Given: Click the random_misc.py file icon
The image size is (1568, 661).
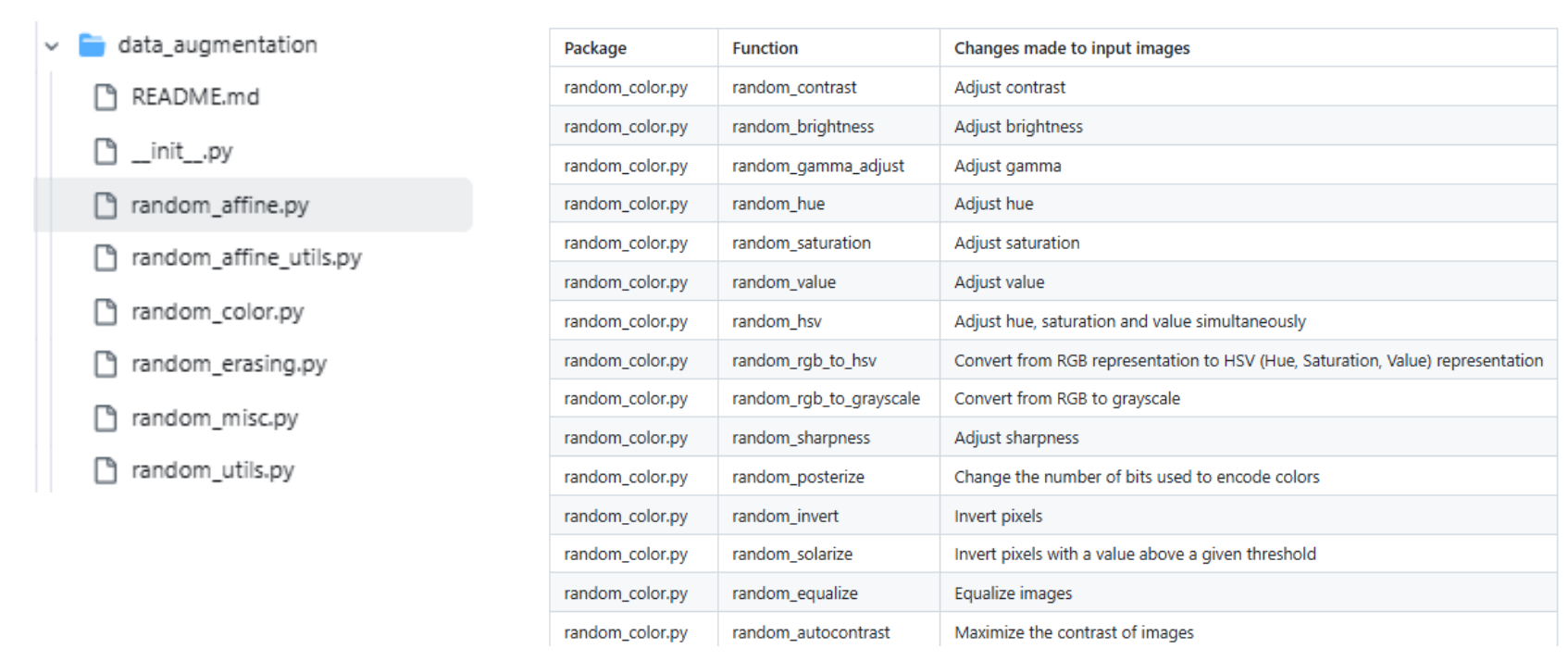Looking at the screenshot, I should 106,418.
